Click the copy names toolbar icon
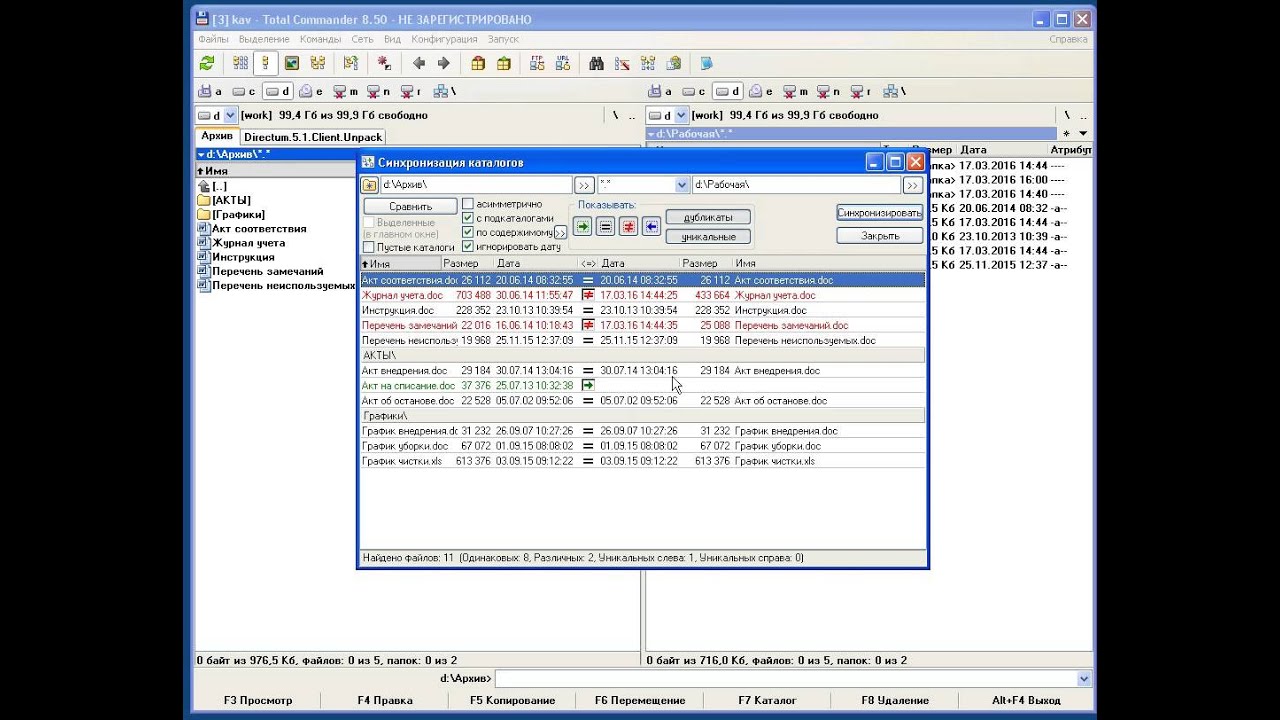This screenshot has height=720, width=1280. (x=674, y=63)
